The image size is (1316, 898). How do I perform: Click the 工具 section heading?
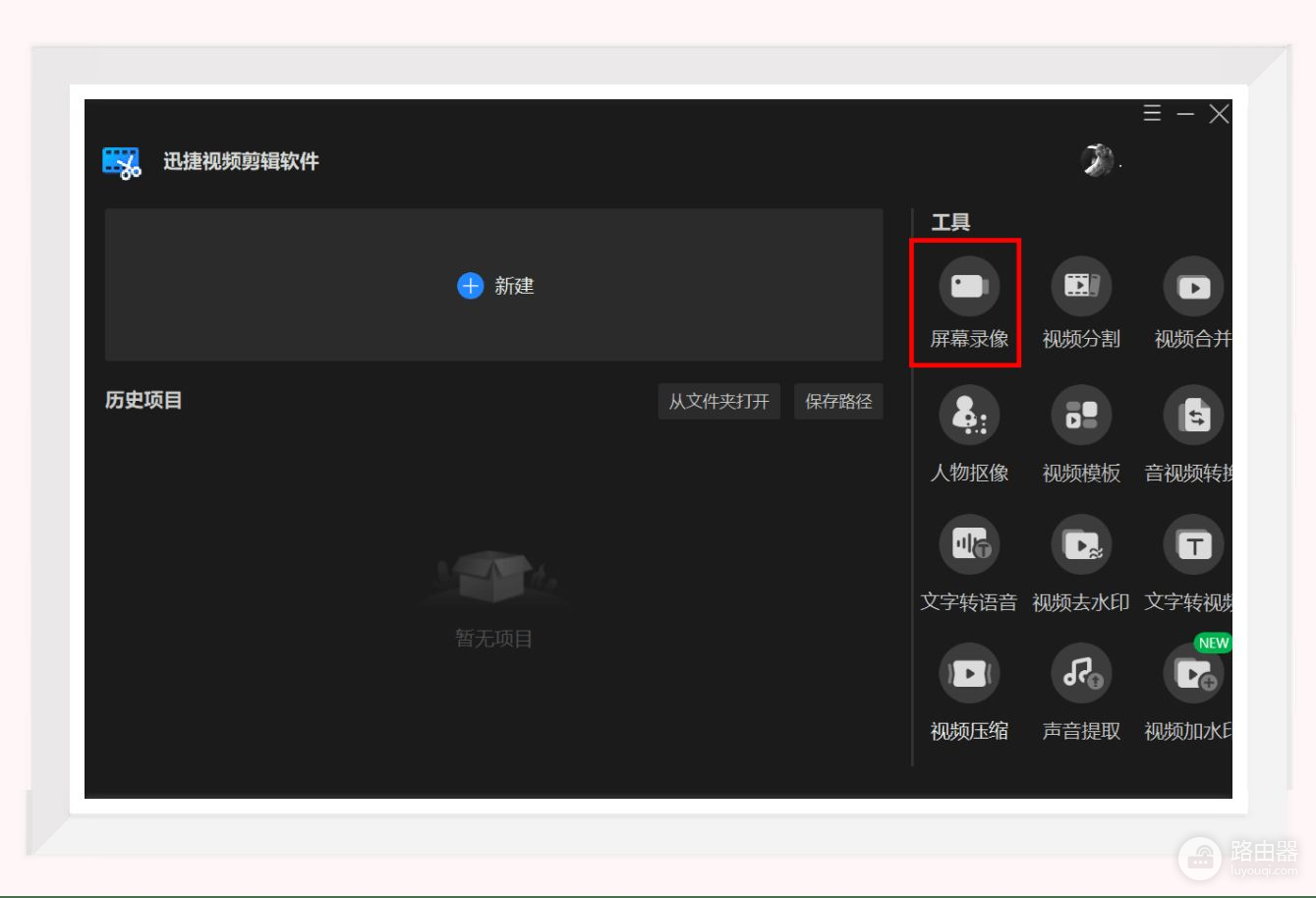coord(950,223)
